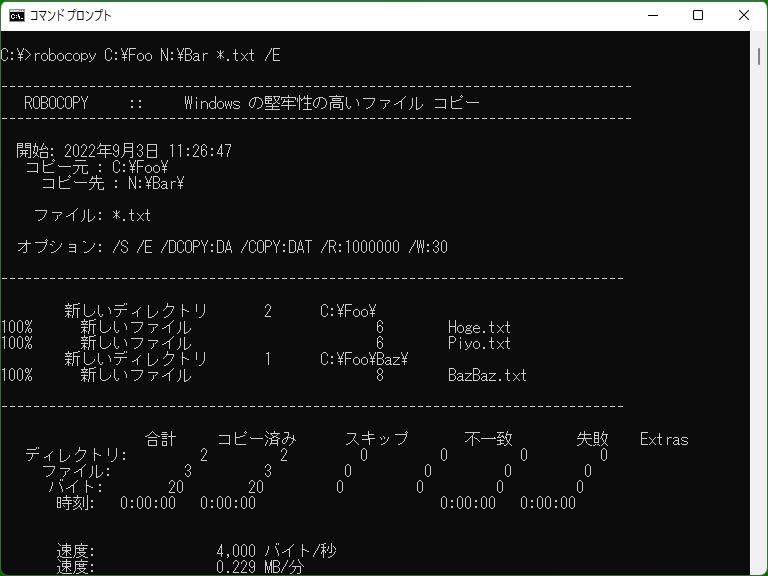
Task: Click the ディレクトリ: row label
Action: [76, 455]
